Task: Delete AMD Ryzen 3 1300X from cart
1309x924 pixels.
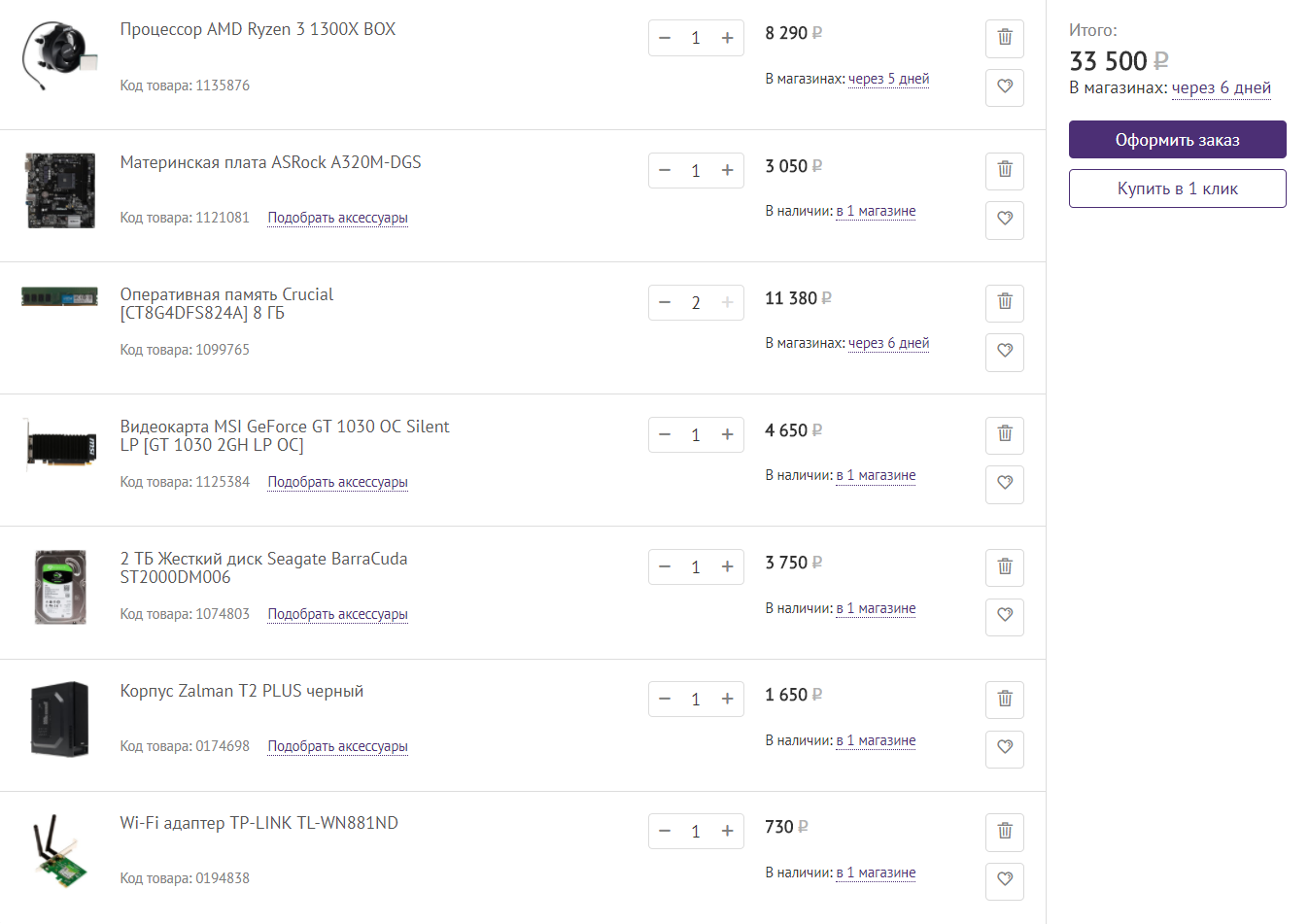Action: pyautogui.click(x=1005, y=38)
